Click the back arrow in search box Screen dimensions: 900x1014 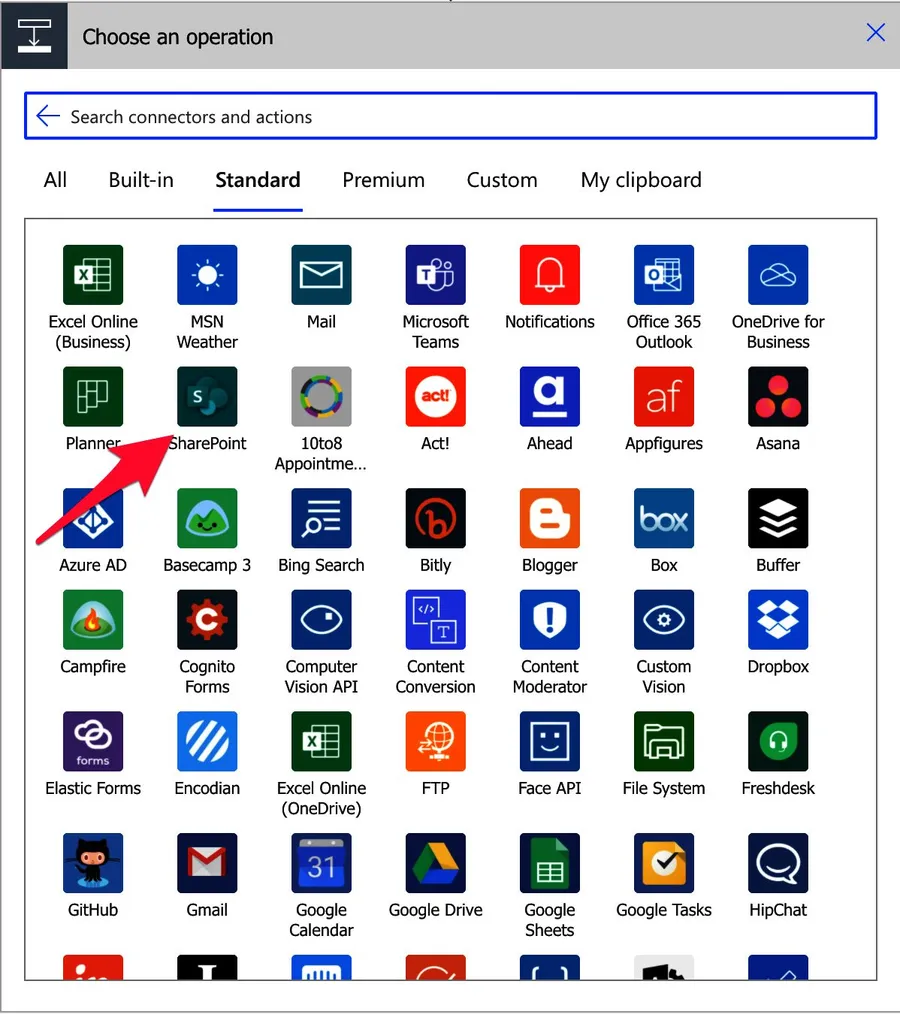tap(48, 116)
